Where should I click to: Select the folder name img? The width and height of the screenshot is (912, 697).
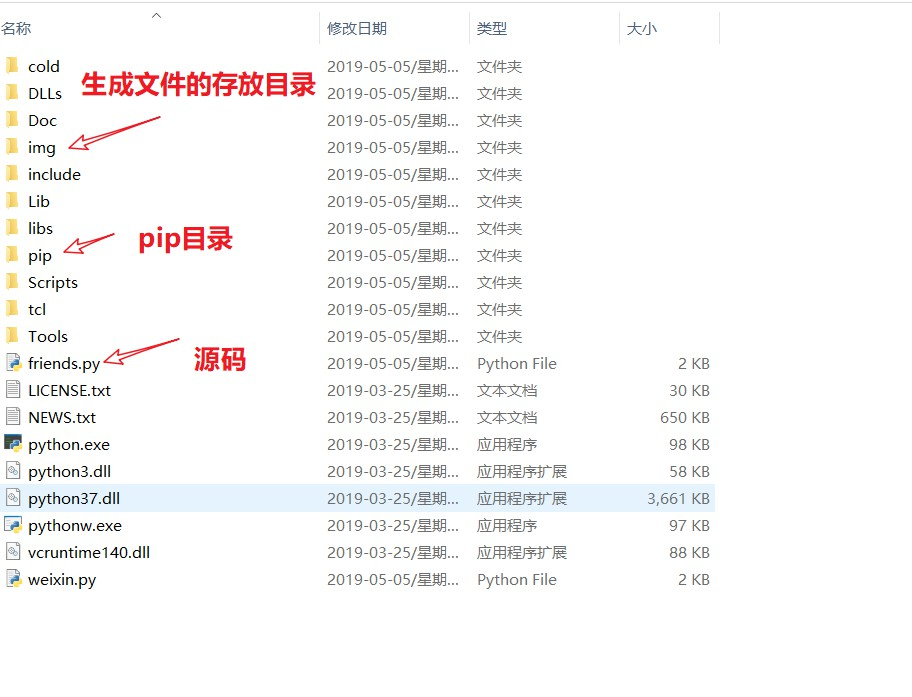click(x=41, y=148)
